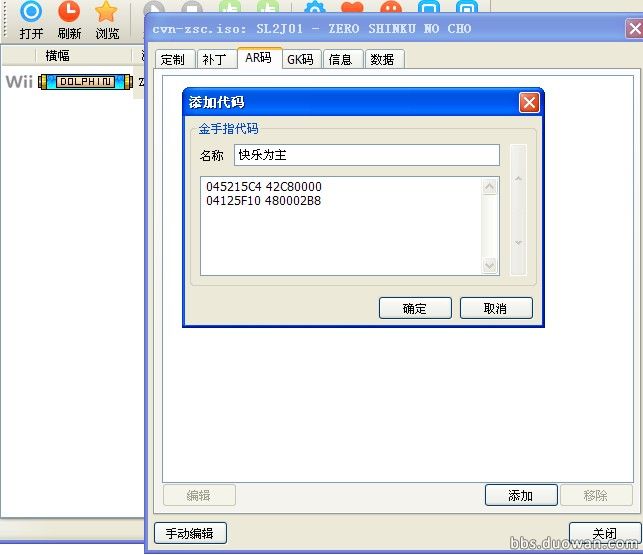Click the 名称 name input field
Image resolution: width=643 pixels, height=555 pixels.
(366, 155)
